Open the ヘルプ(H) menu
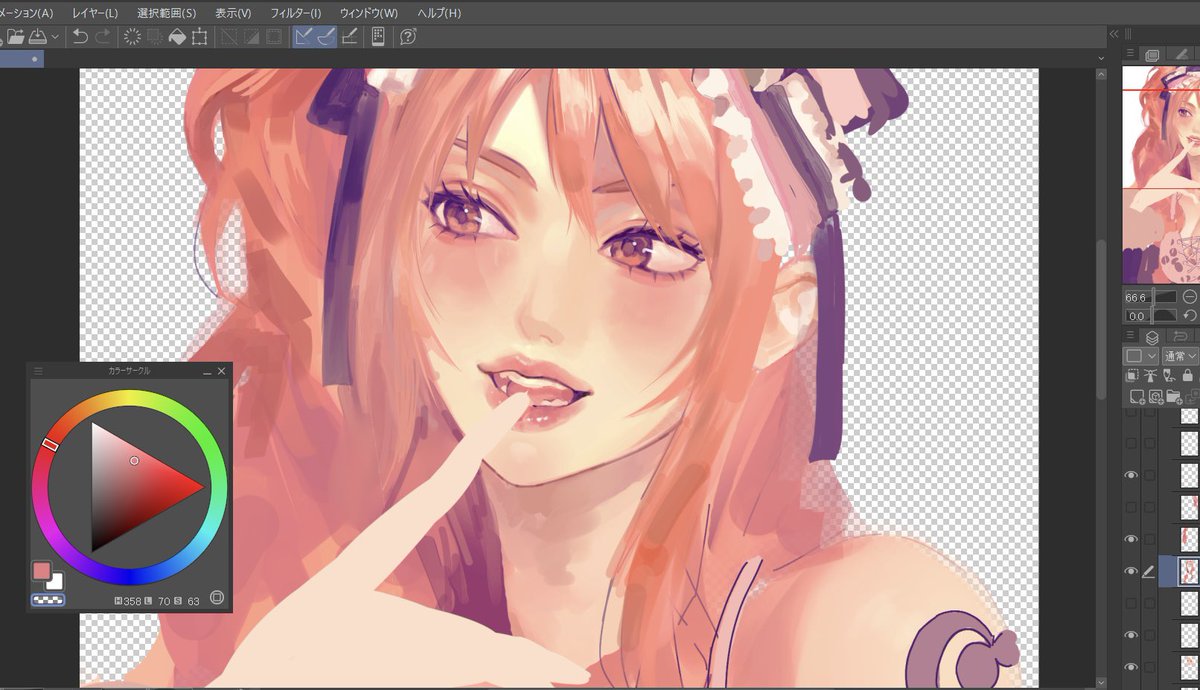1200x690 pixels. pyautogui.click(x=439, y=13)
